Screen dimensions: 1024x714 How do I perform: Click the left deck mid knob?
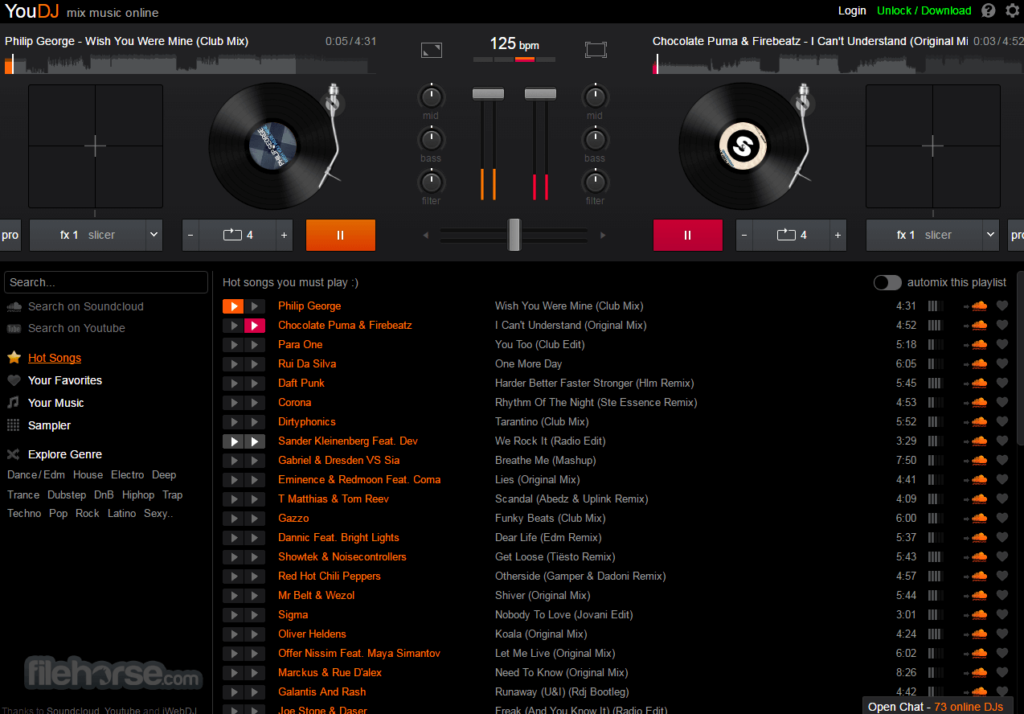coord(430,97)
